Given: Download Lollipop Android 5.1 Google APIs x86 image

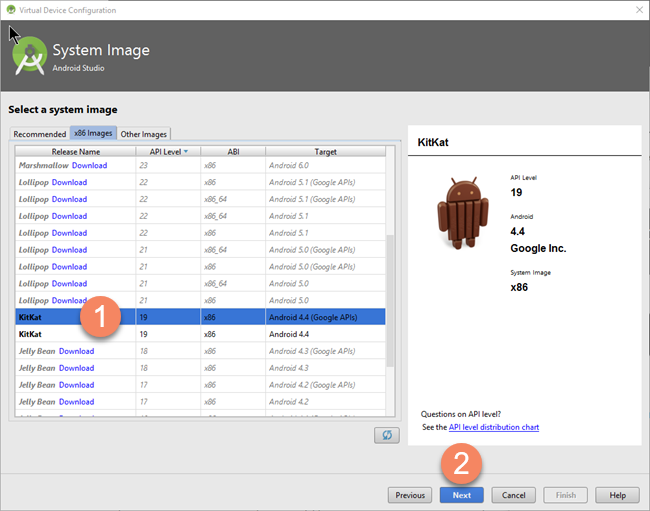Looking at the screenshot, I should (x=69, y=182).
